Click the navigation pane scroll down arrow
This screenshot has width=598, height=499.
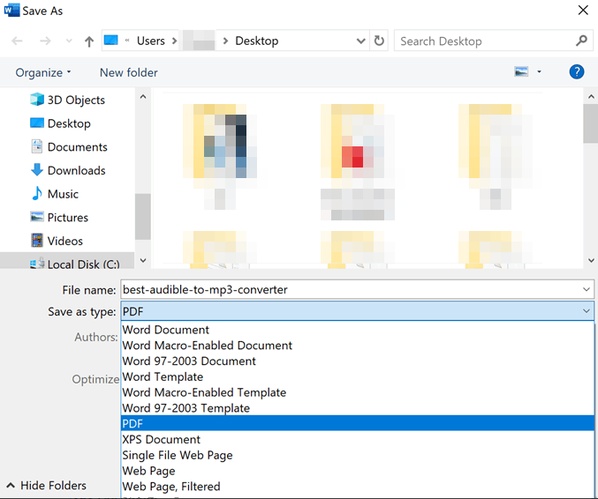tap(143, 260)
